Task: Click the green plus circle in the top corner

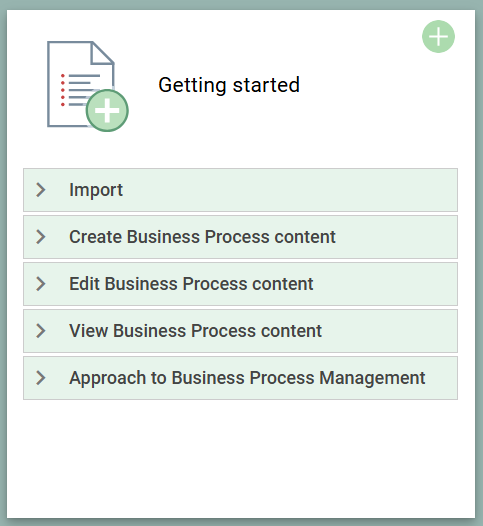Action: pyautogui.click(x=438, y=36)
